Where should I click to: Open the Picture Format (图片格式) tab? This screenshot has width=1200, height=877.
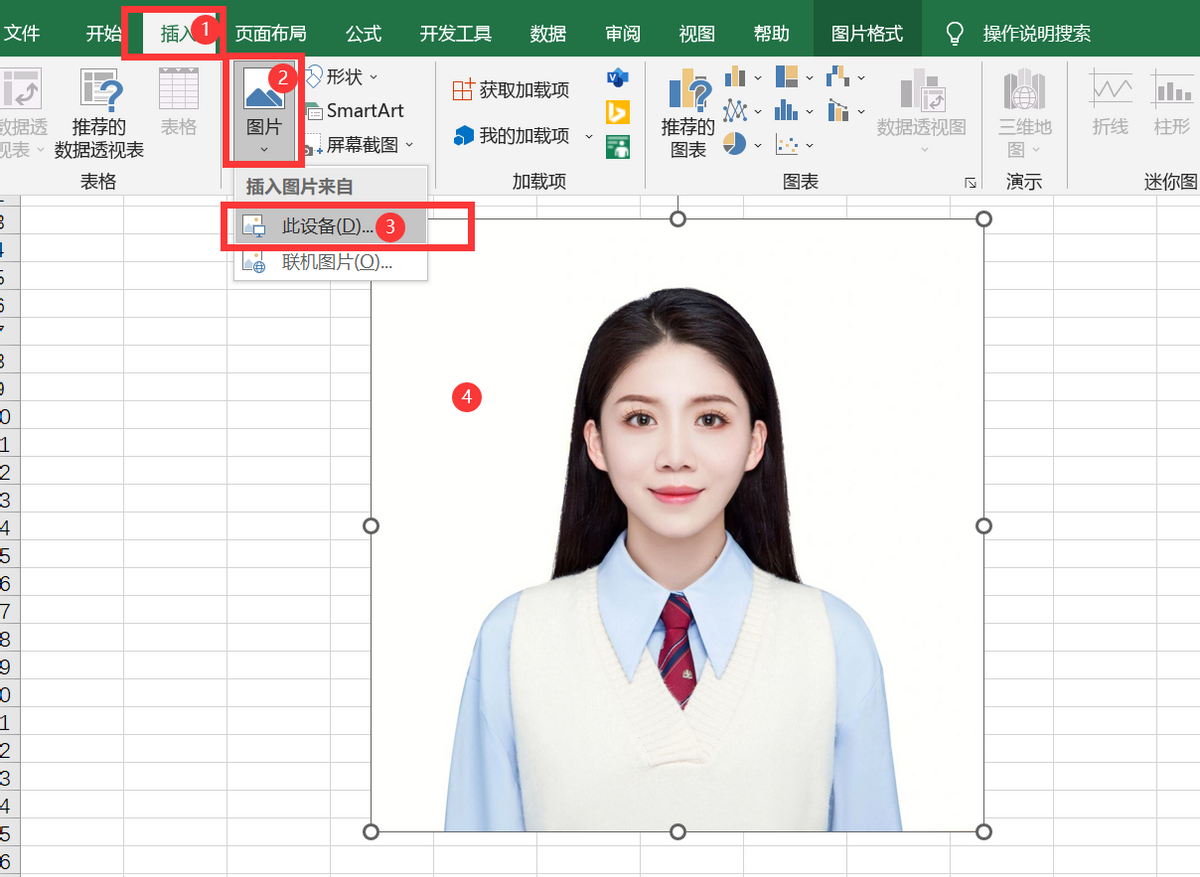click(x=867, y=34)
